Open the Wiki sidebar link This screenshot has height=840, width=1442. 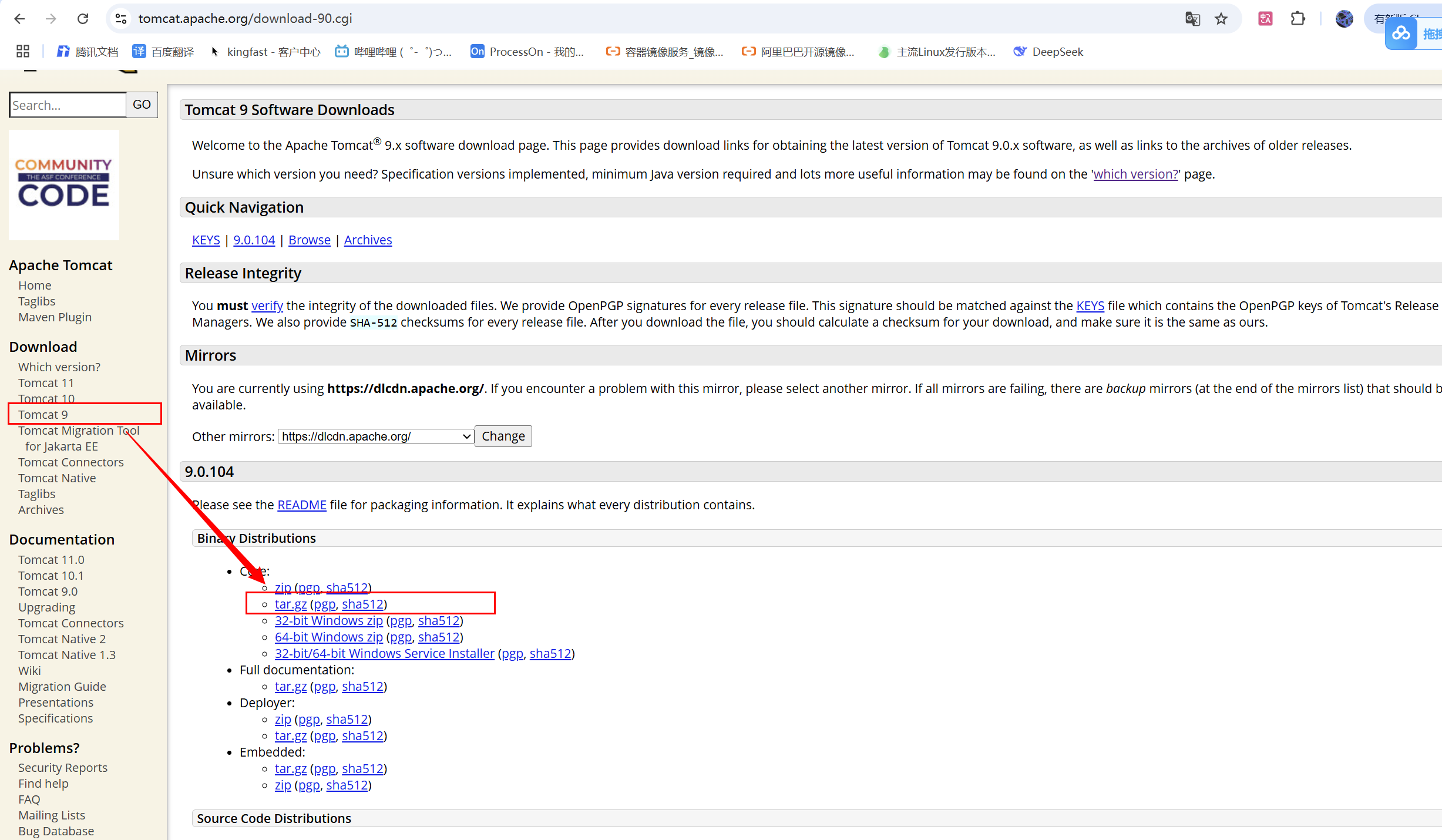pyautogui.click(x=29, y=670)
